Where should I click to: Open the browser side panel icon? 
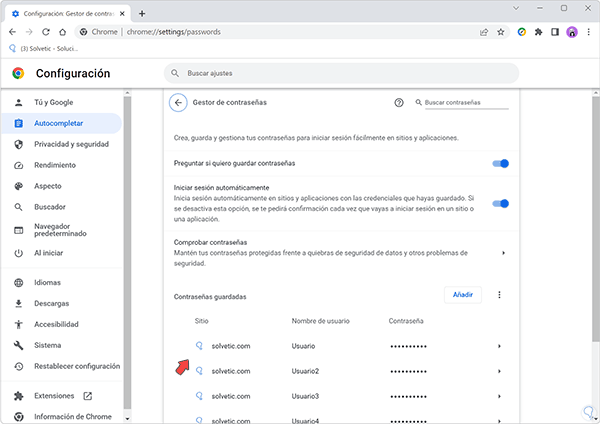(x=555, y=31)
